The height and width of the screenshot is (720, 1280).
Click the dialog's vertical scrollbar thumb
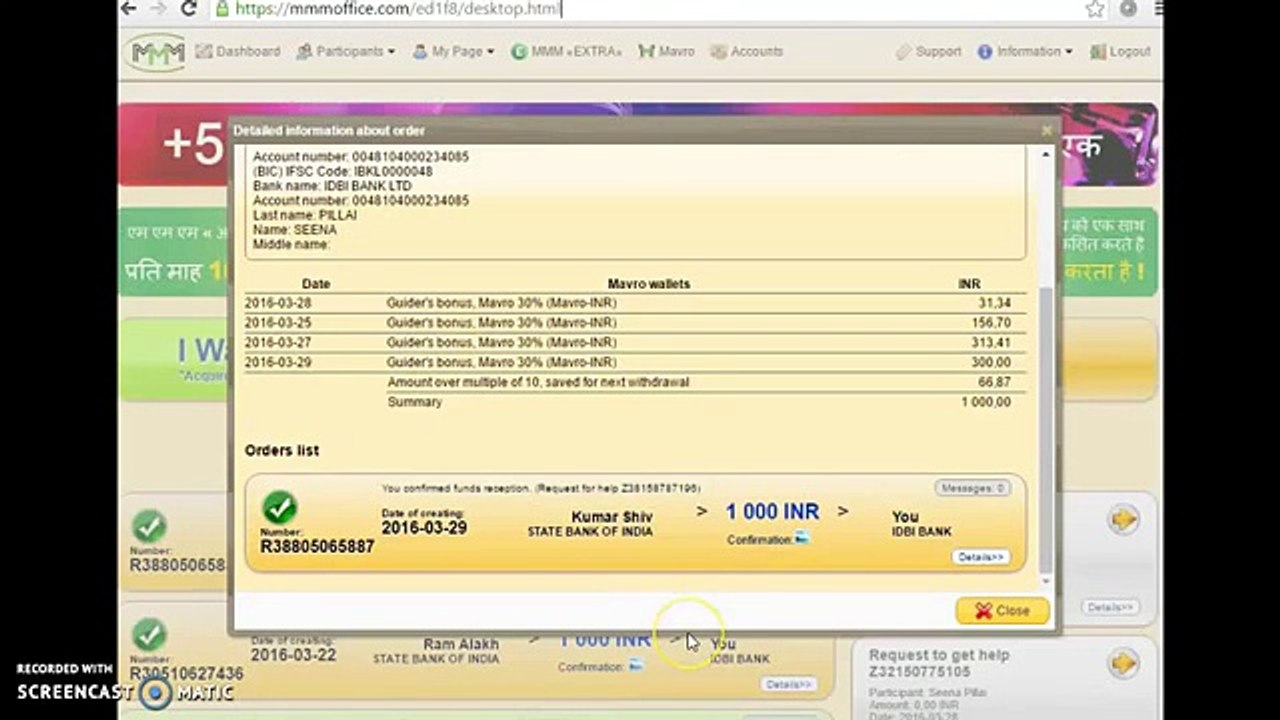coord(1047,430)
